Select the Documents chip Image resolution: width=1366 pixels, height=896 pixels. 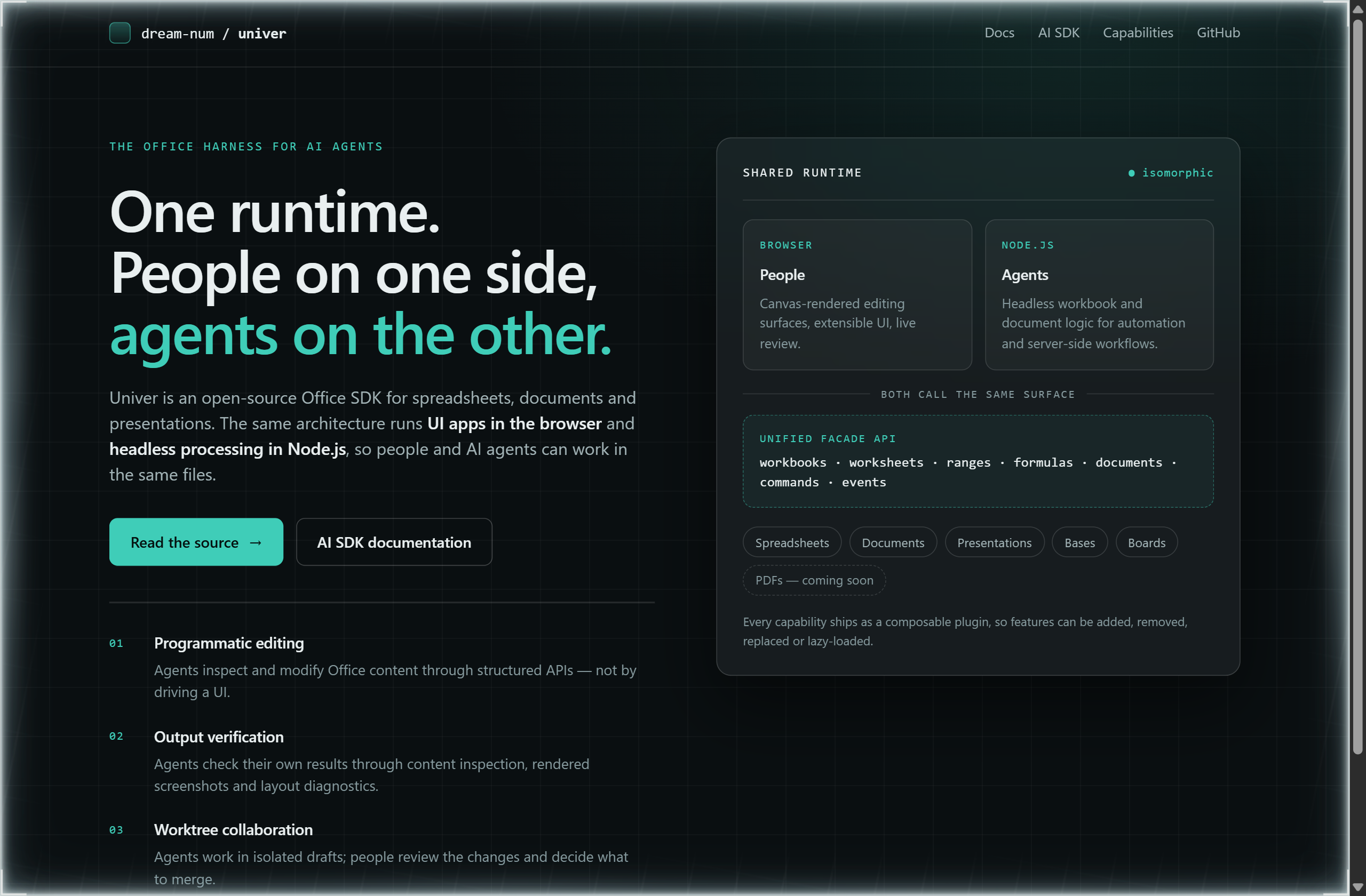point(893,542)
